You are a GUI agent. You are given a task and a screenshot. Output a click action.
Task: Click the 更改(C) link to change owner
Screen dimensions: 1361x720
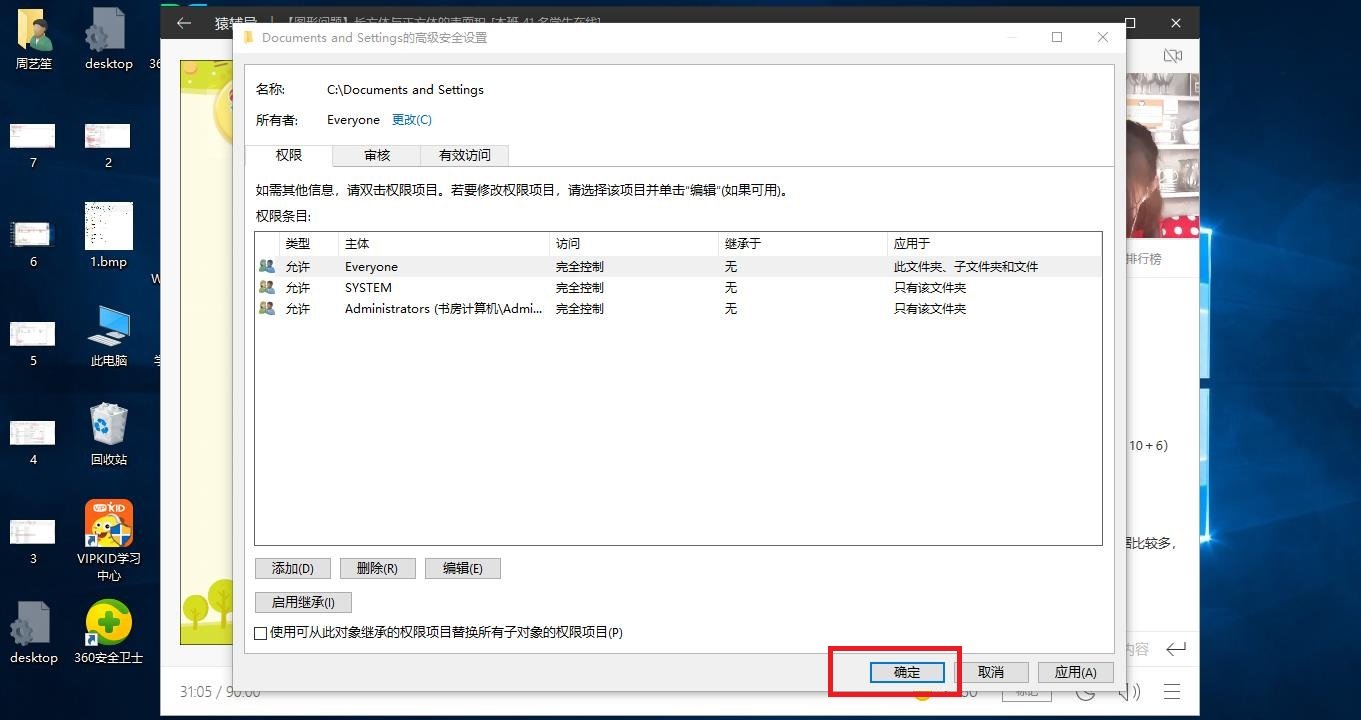click(411, 119)
